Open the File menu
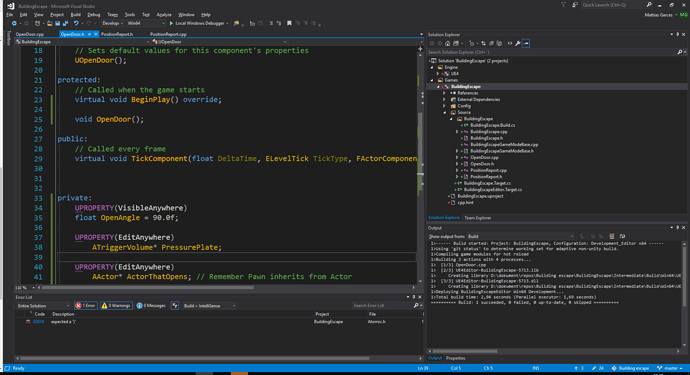This screenshot has height=375, width=690. click(9, 15)
